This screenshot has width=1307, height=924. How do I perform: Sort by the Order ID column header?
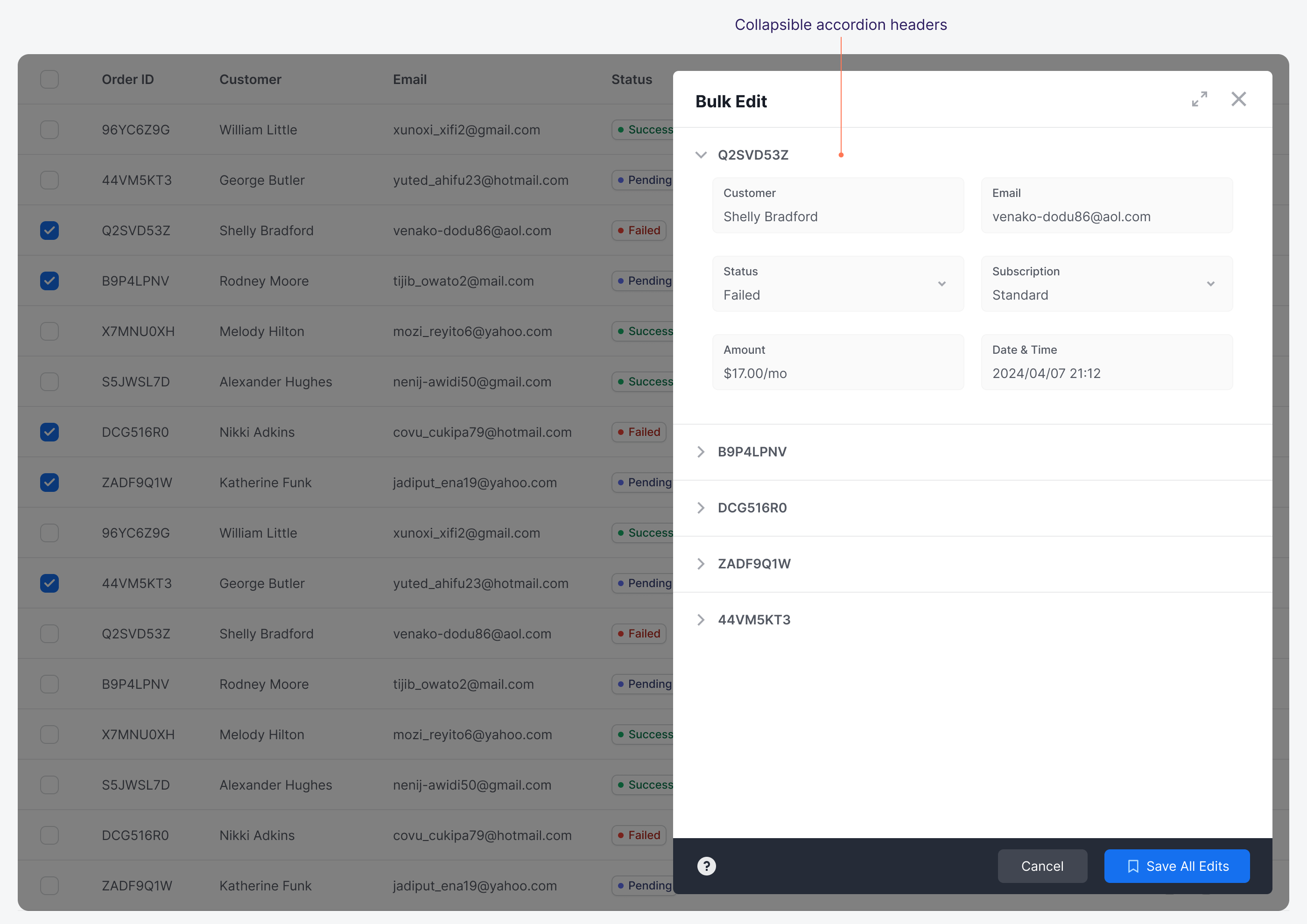coord(127,80)
